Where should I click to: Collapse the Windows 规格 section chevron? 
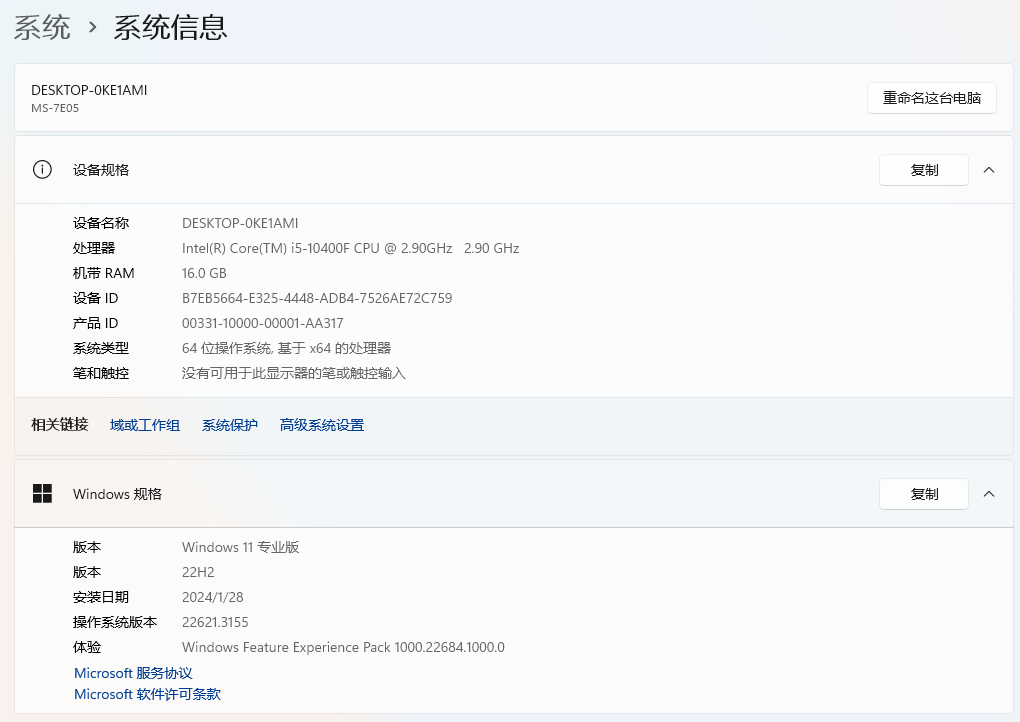click(x=989, y=494)
